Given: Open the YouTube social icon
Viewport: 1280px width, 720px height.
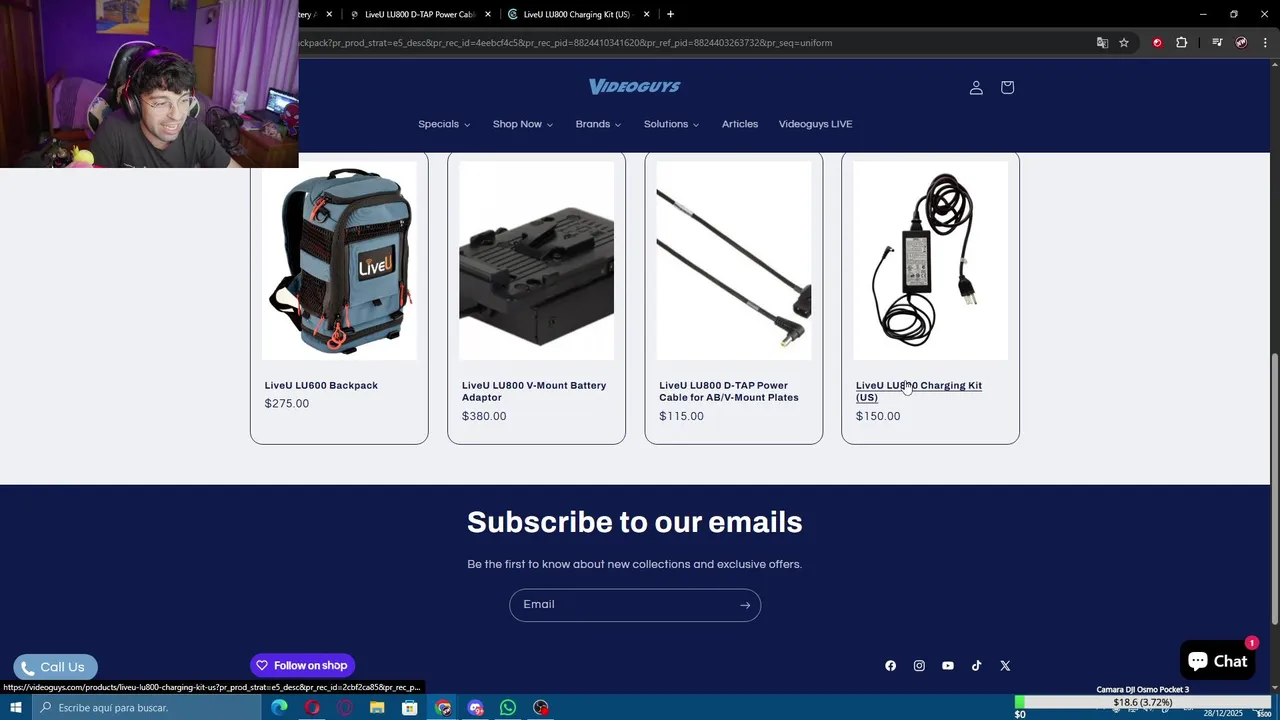Looking at the screenshot, I should point(948,666).
